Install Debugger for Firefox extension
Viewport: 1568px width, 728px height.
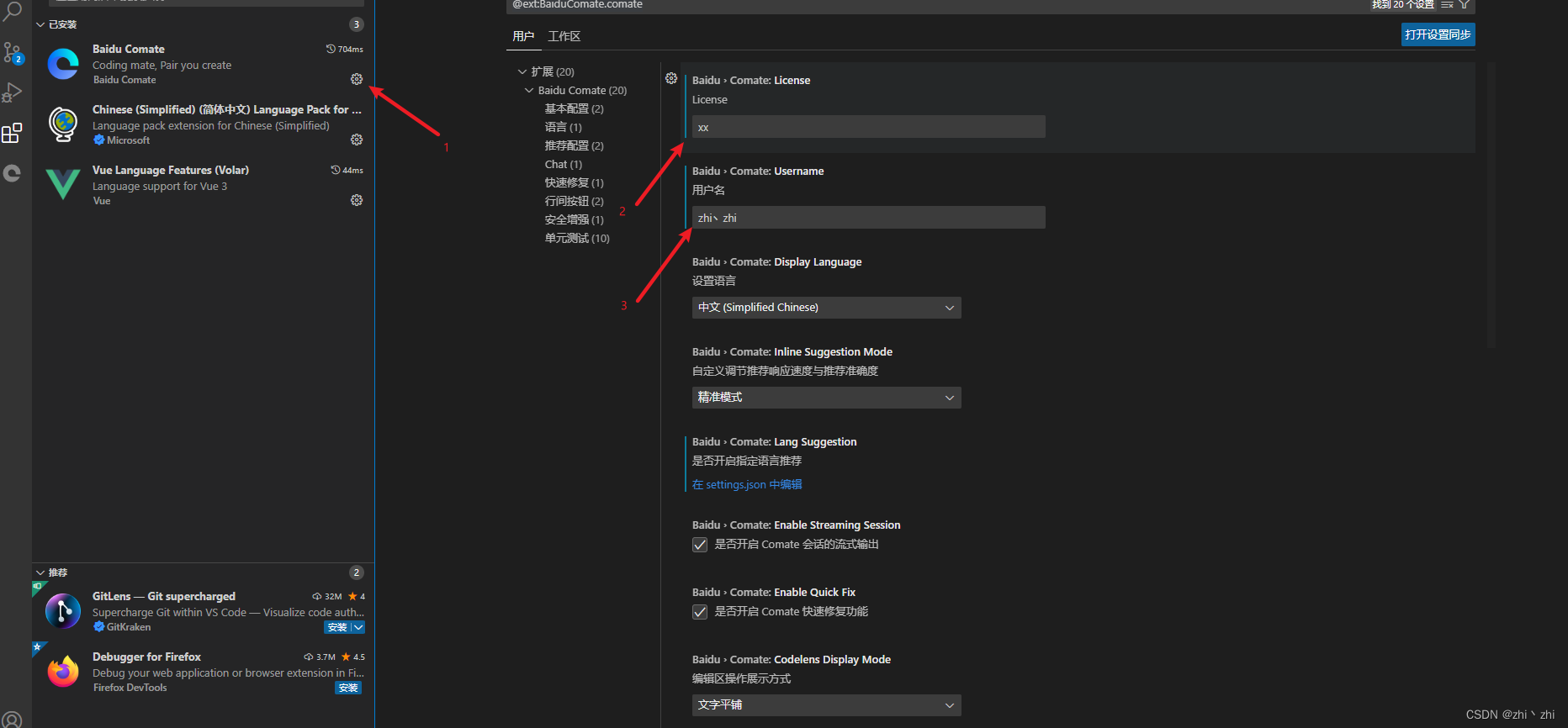pyautogui.click(x=348, y=688)
